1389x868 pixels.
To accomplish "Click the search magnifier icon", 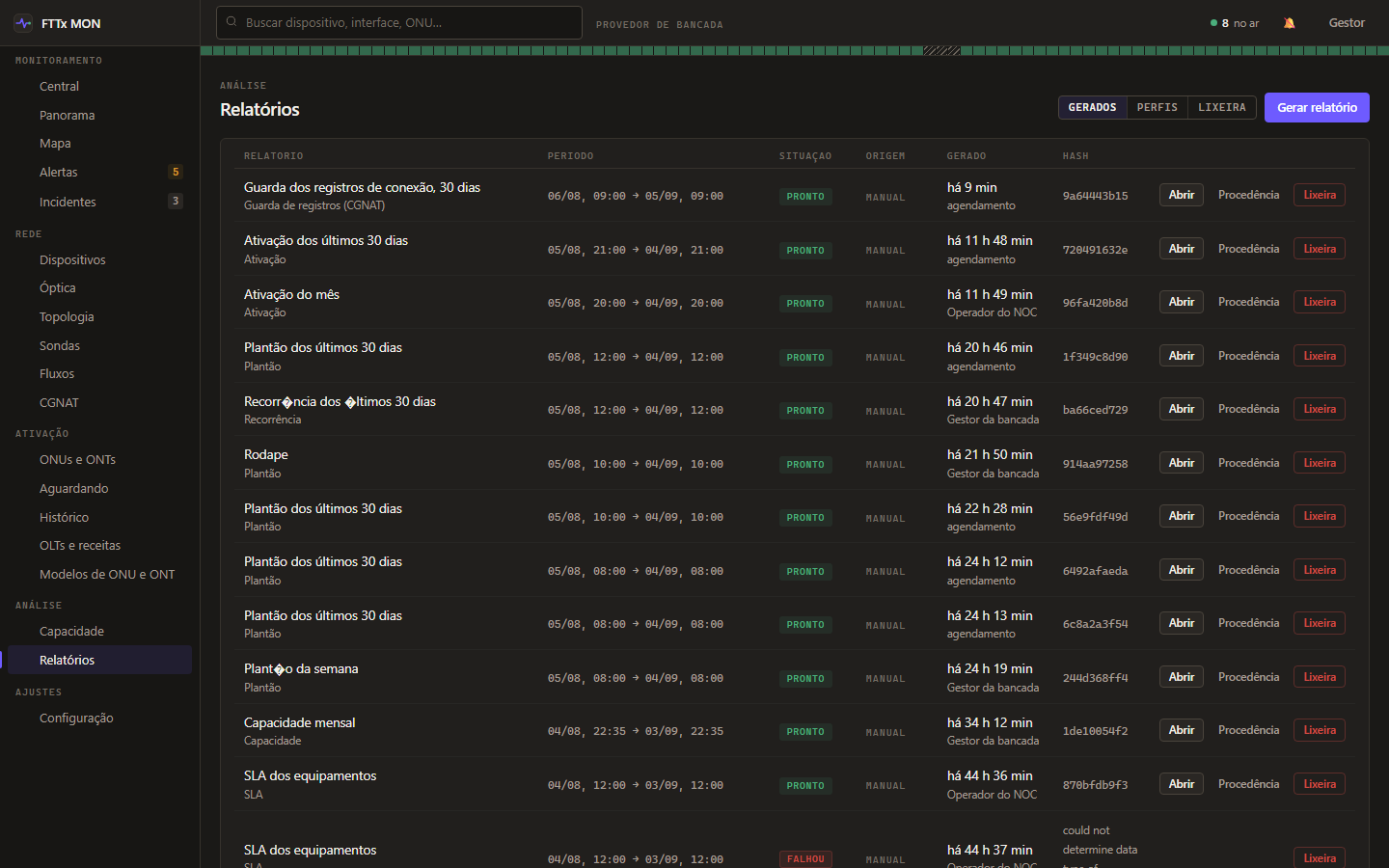I will (x=231, y=22).
